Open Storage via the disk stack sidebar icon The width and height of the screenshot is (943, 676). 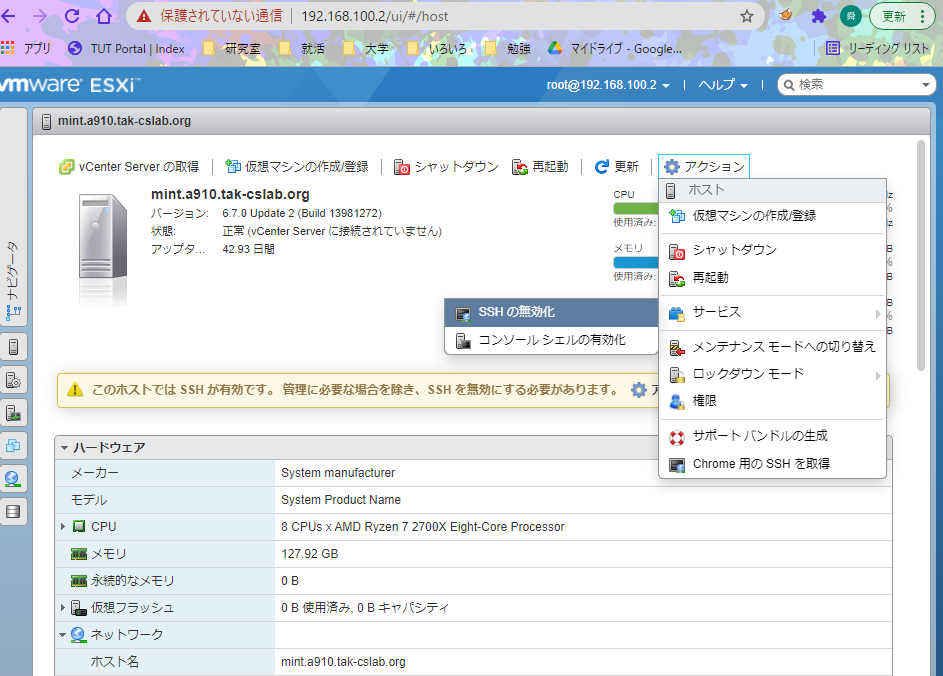pyautogui.click(x=13, y=512)
